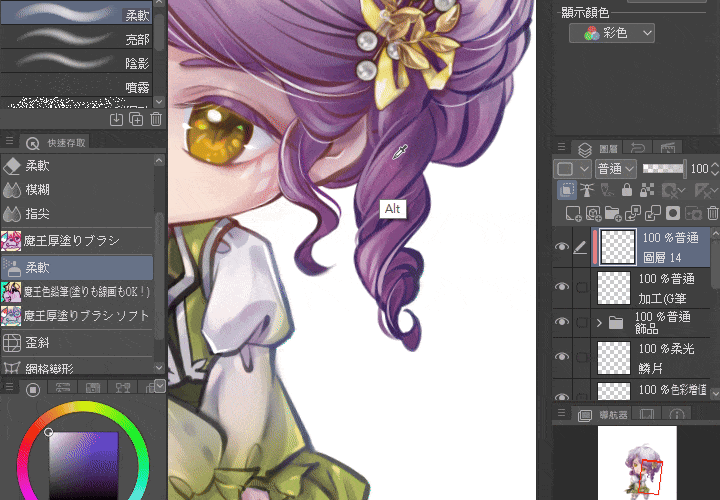This screenshot has width=720, height=500.
Task: Delete layer trash icon in layer panel
Action: [713, 213]
